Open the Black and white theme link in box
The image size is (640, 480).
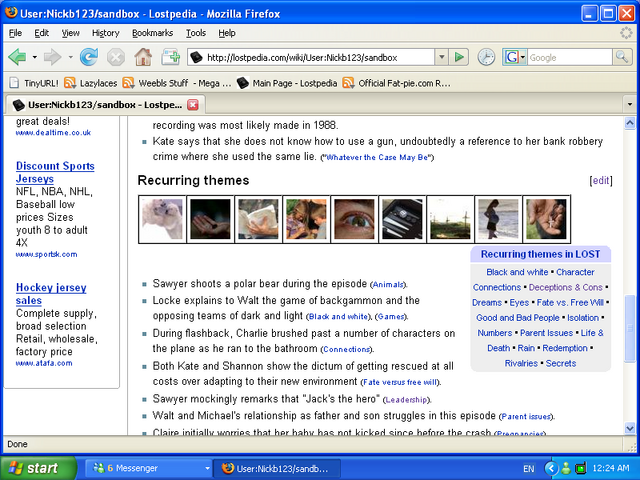pos(517,272)
